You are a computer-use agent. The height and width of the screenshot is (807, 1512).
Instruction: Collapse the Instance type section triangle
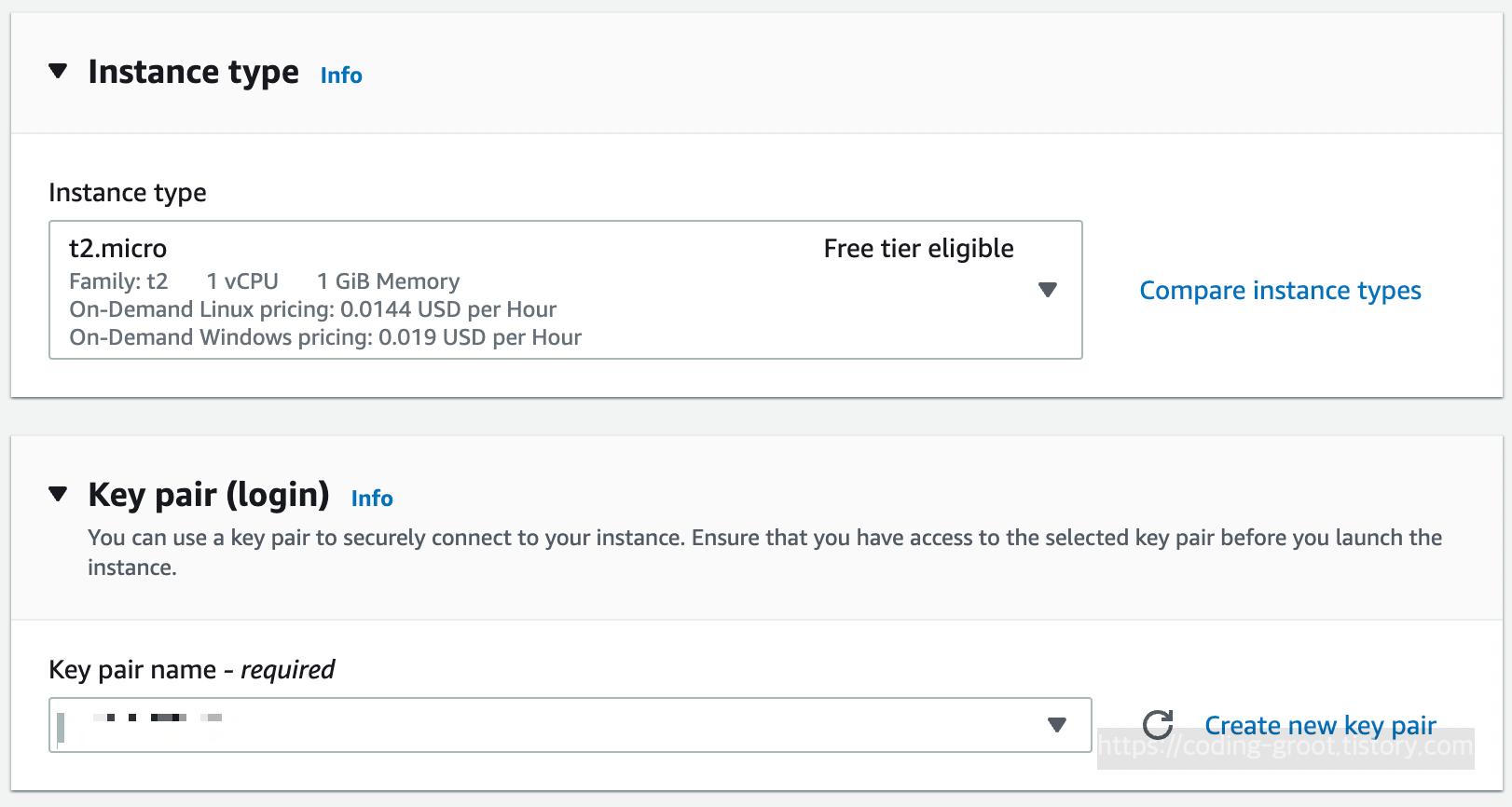pyautogui.click(x=58, y=72)
